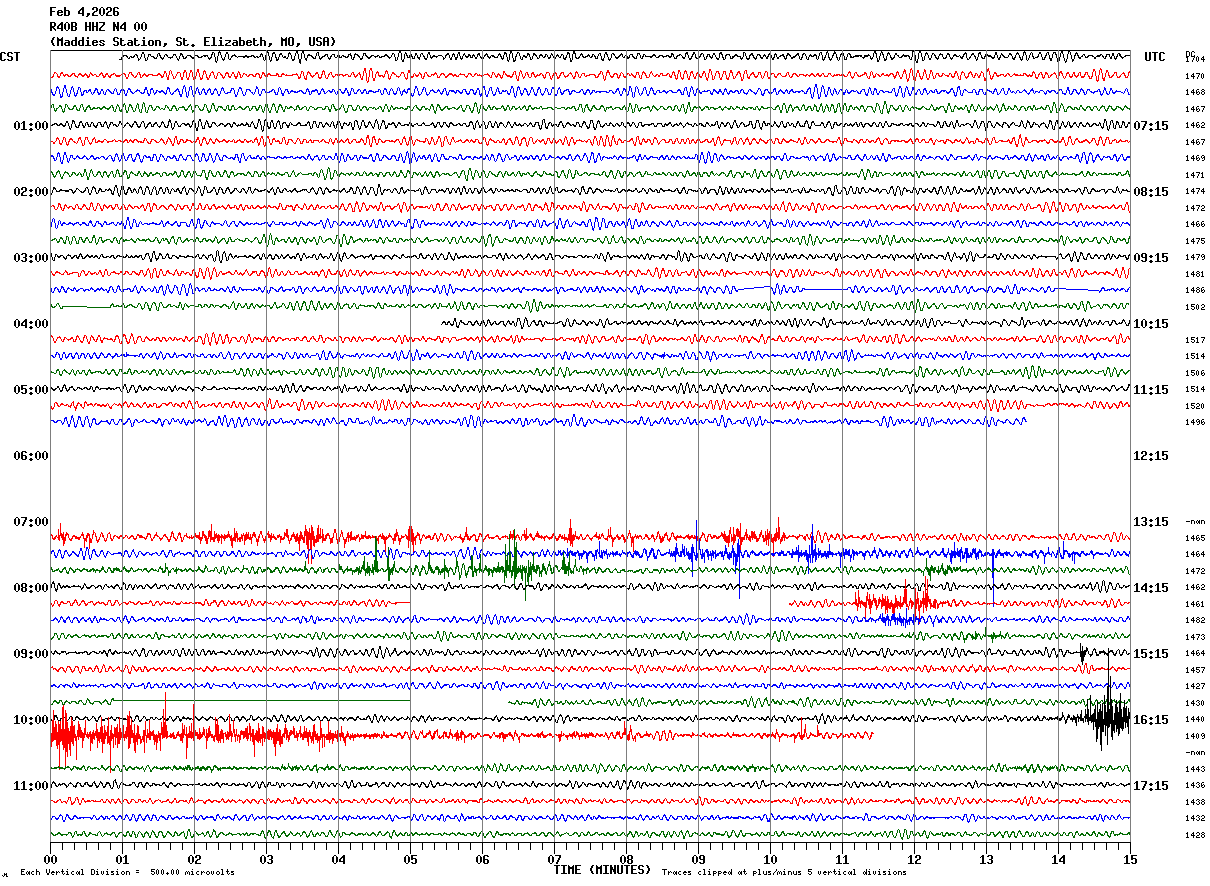Click the 03:00 CST hour label

pyautogui.click(x=31, y=258)
